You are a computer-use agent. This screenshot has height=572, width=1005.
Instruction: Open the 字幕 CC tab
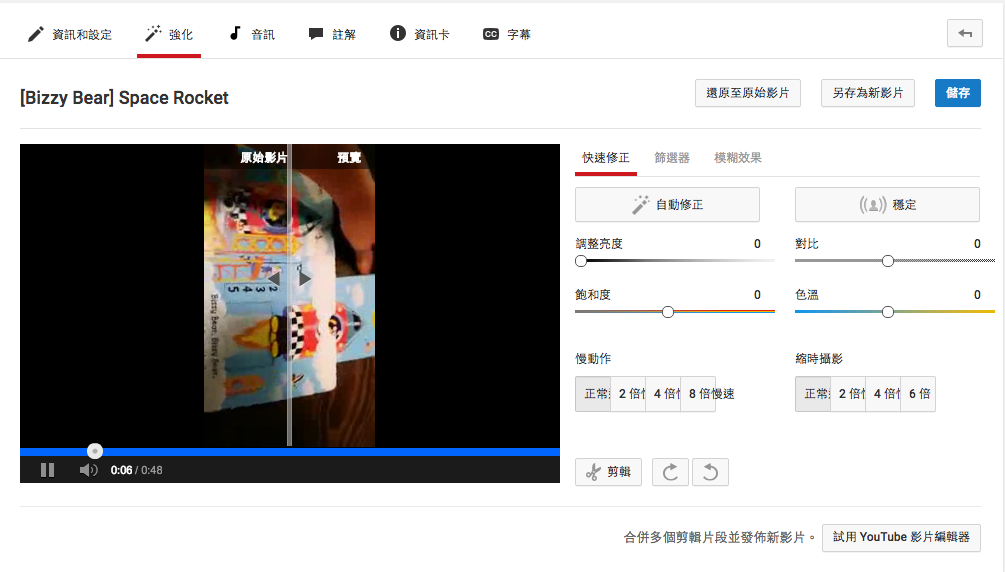point(506,34)
